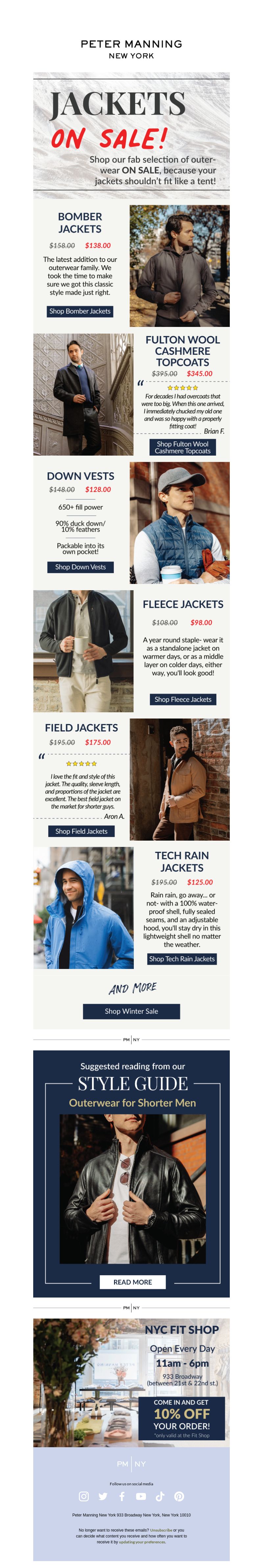Open the Twitter bird icon

pos(103,1496)
